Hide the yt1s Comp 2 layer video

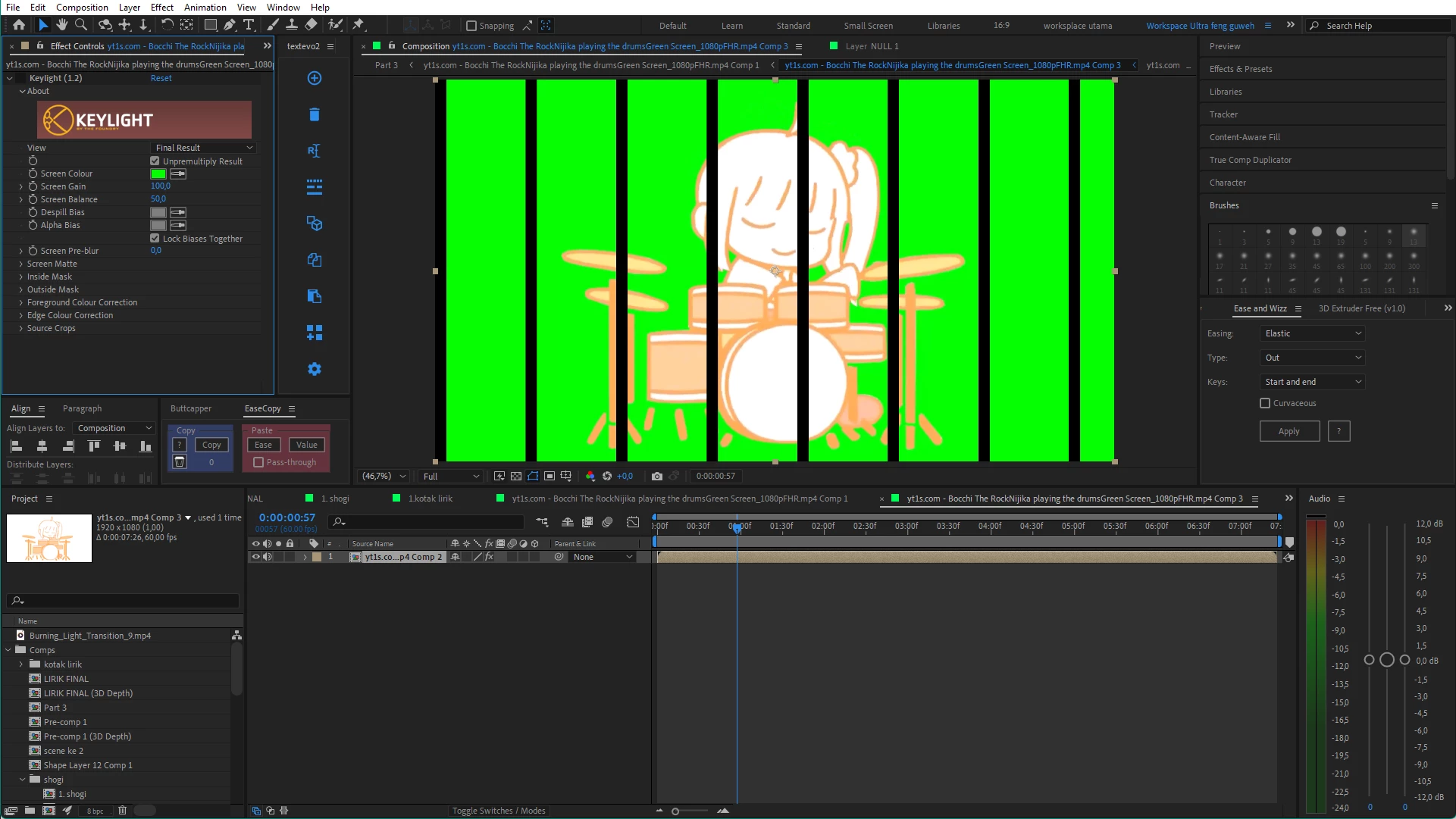(255, 557)
